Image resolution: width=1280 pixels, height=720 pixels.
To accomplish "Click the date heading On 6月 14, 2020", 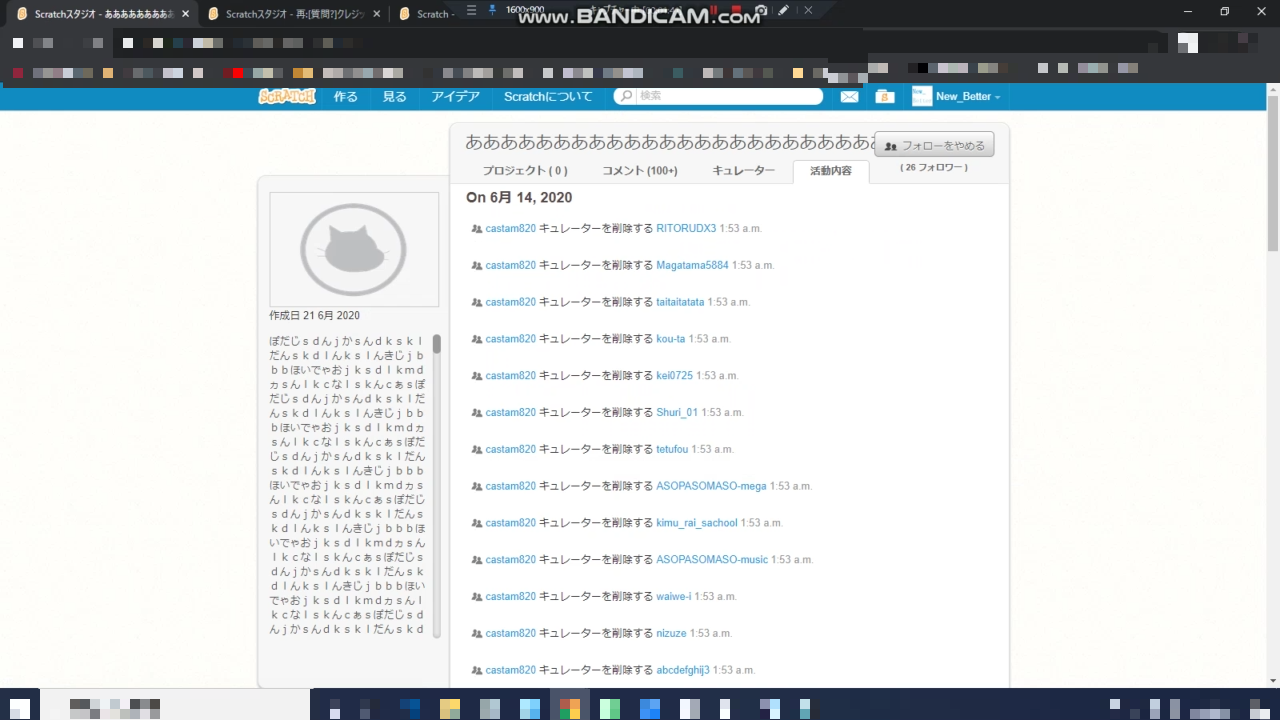I will tap(519, 198).
